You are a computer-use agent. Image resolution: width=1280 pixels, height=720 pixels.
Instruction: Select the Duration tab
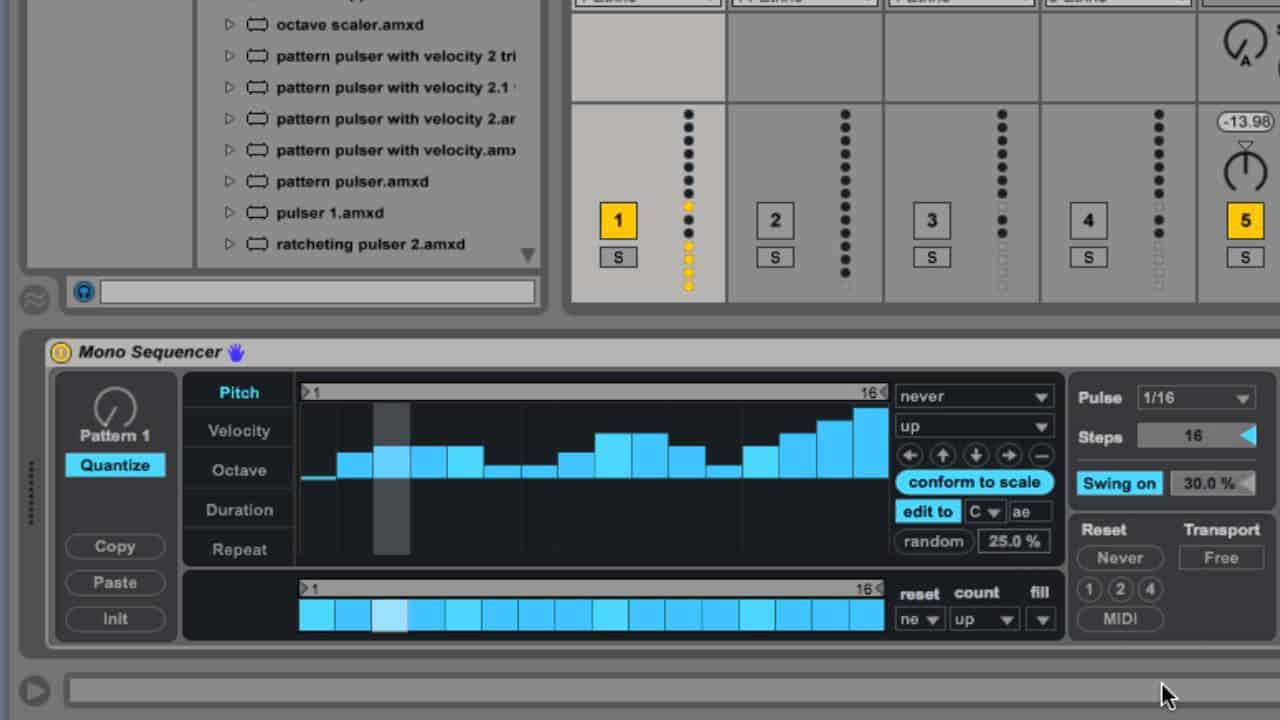pyautogui.click(x=239, y=510)
